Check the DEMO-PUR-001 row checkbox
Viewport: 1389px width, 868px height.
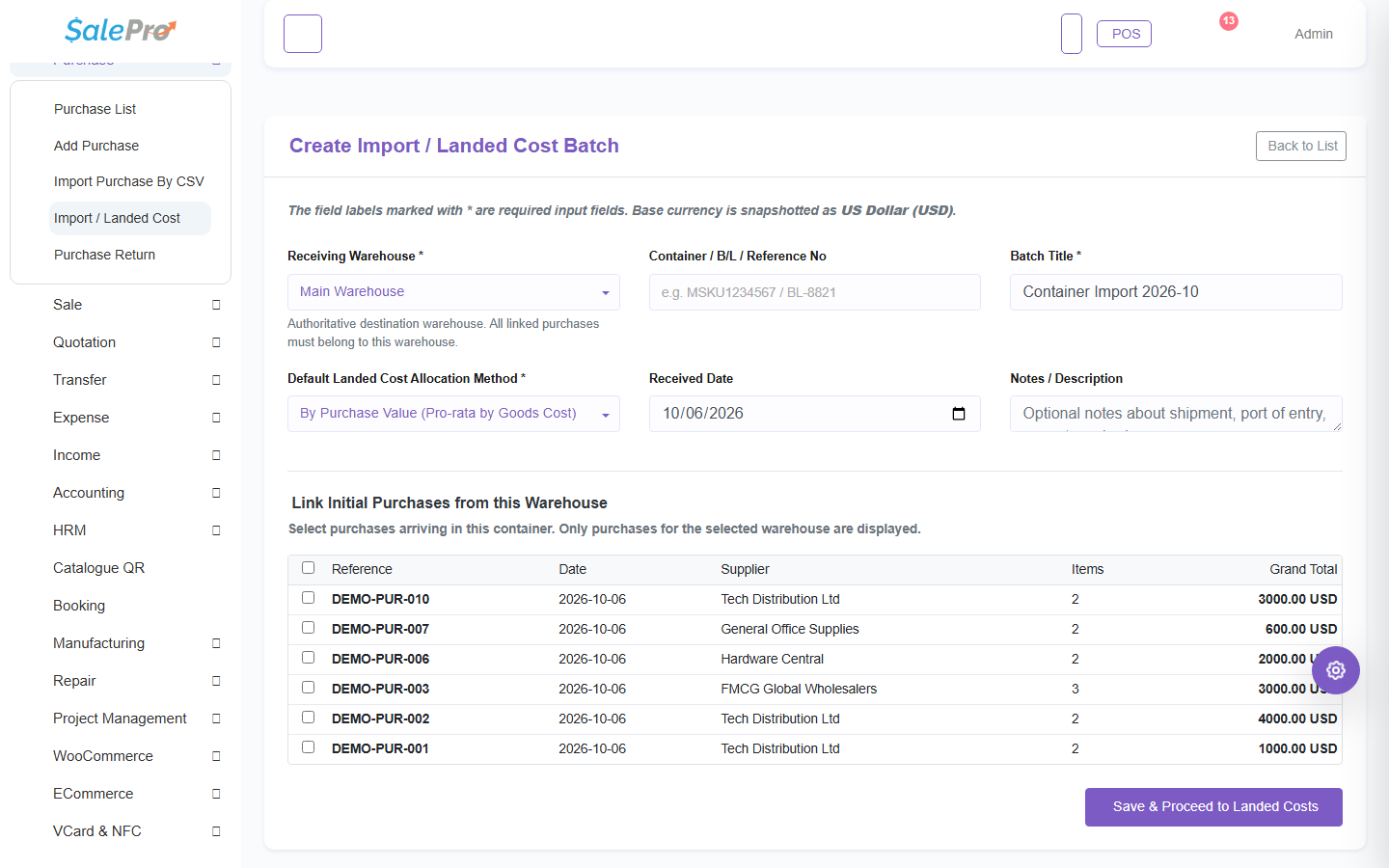pos(309,747)
